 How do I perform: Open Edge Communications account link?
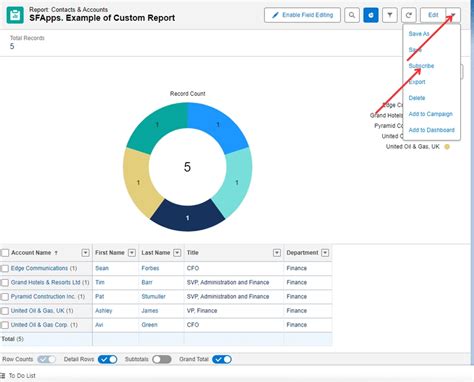point(39,268)
